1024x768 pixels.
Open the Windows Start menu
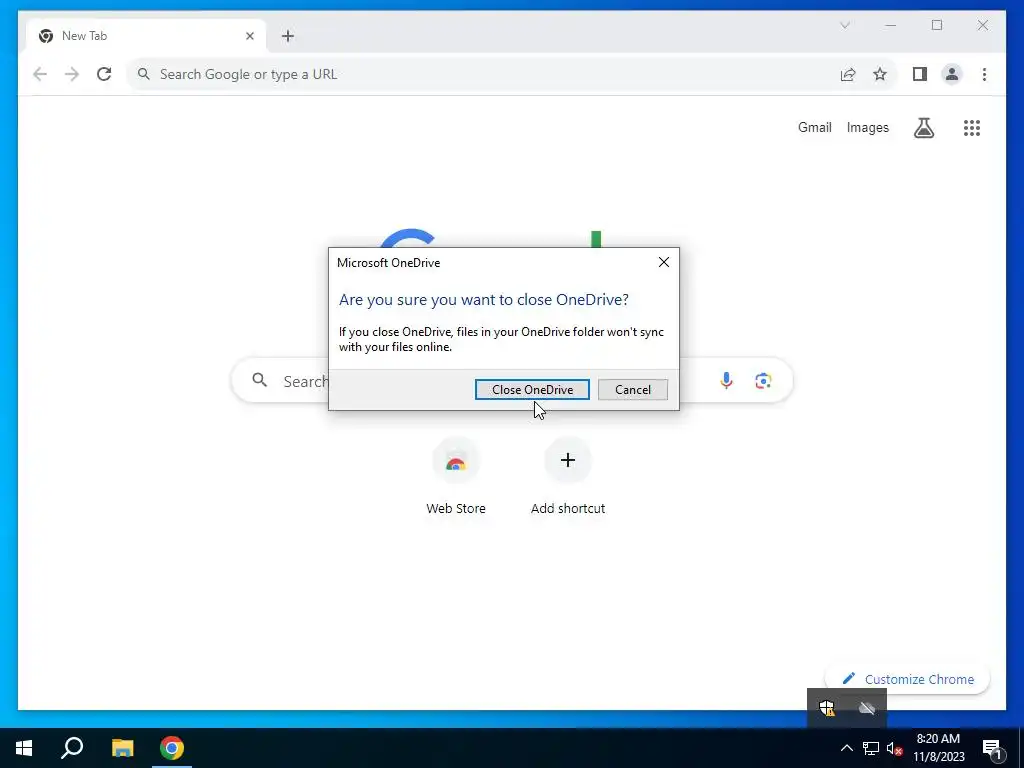pos(24,748)
